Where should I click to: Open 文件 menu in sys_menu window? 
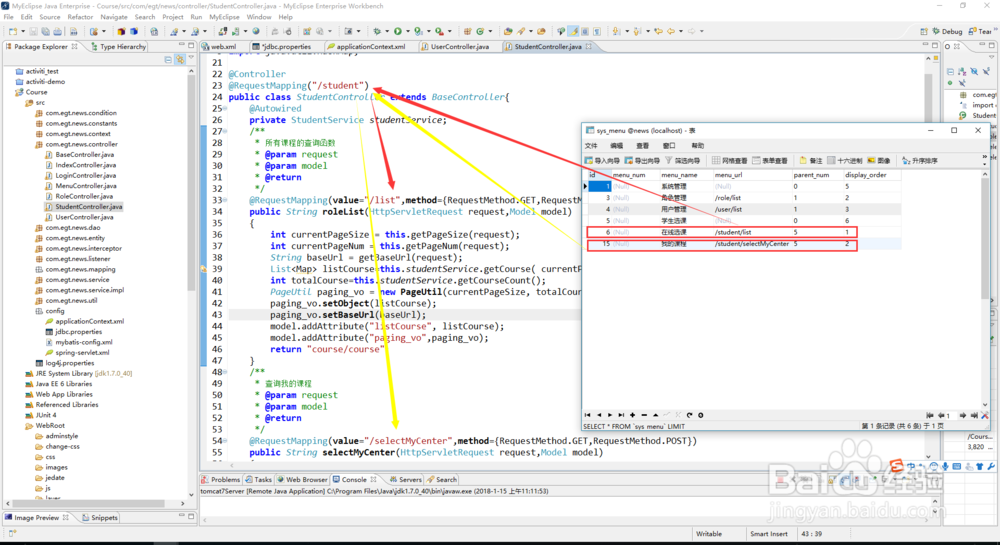coord(591,146)
